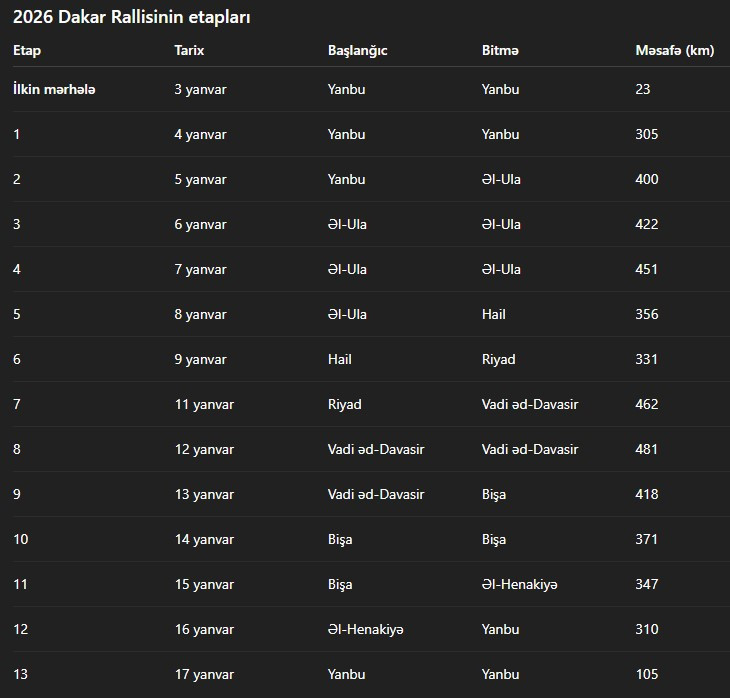Select the 'Məsafə (km)' column header
The height and width of the screenshot is (698, 730).
(x=674, y=50)
